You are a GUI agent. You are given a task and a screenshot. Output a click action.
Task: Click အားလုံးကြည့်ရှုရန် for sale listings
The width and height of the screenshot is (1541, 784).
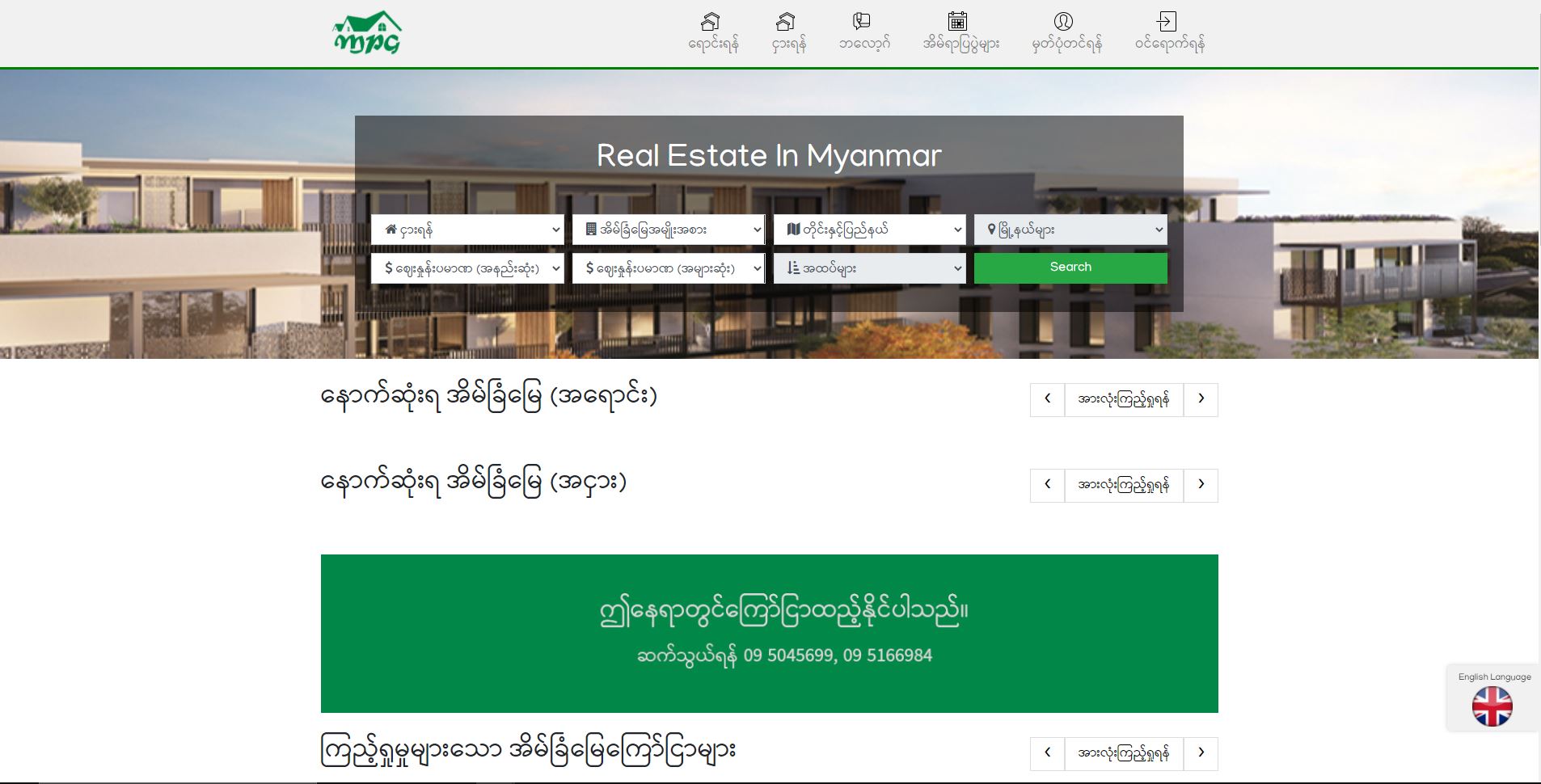click(x=1124, y=398)
